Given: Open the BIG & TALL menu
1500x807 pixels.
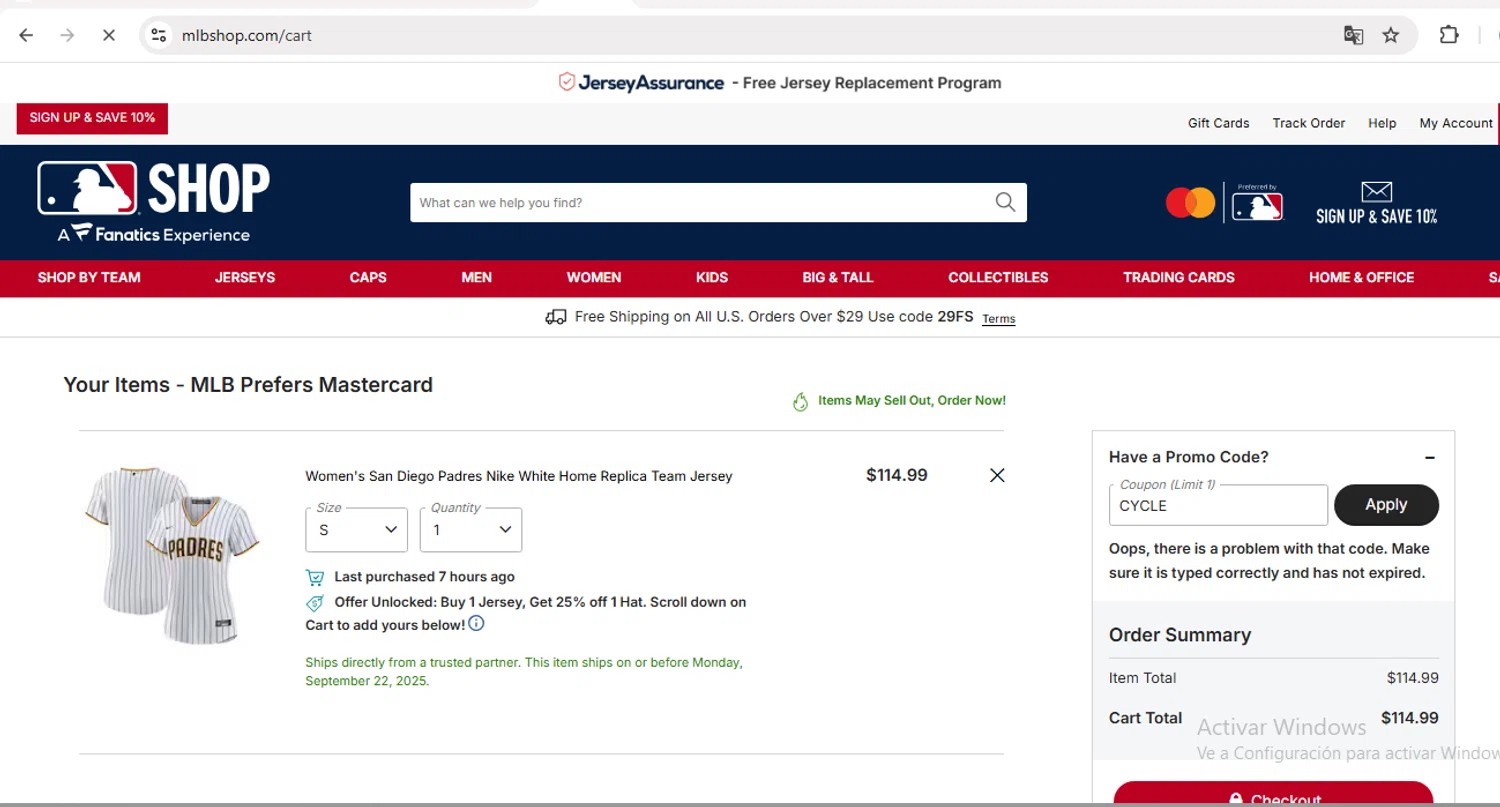Looking at the screenshot, I should point(838,278).
